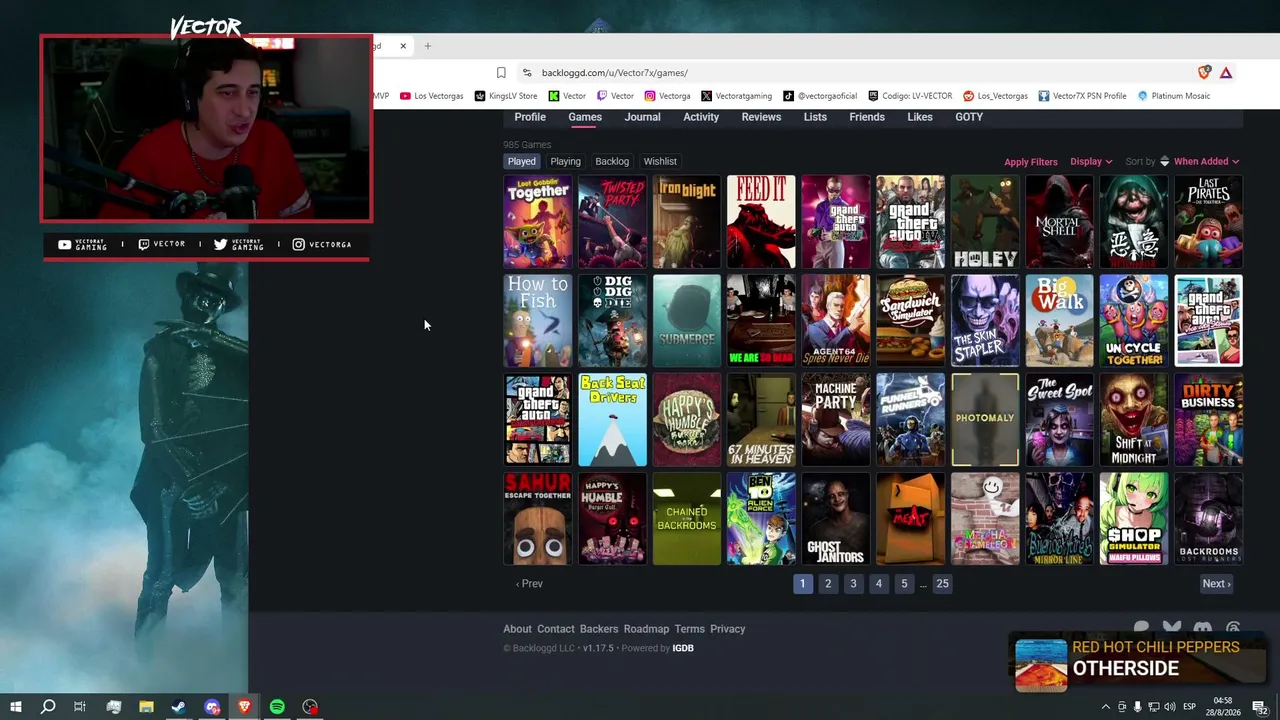Switch to Spotify in the taskbar
Screen dimensions: 1280x720
tap(277, 707)
